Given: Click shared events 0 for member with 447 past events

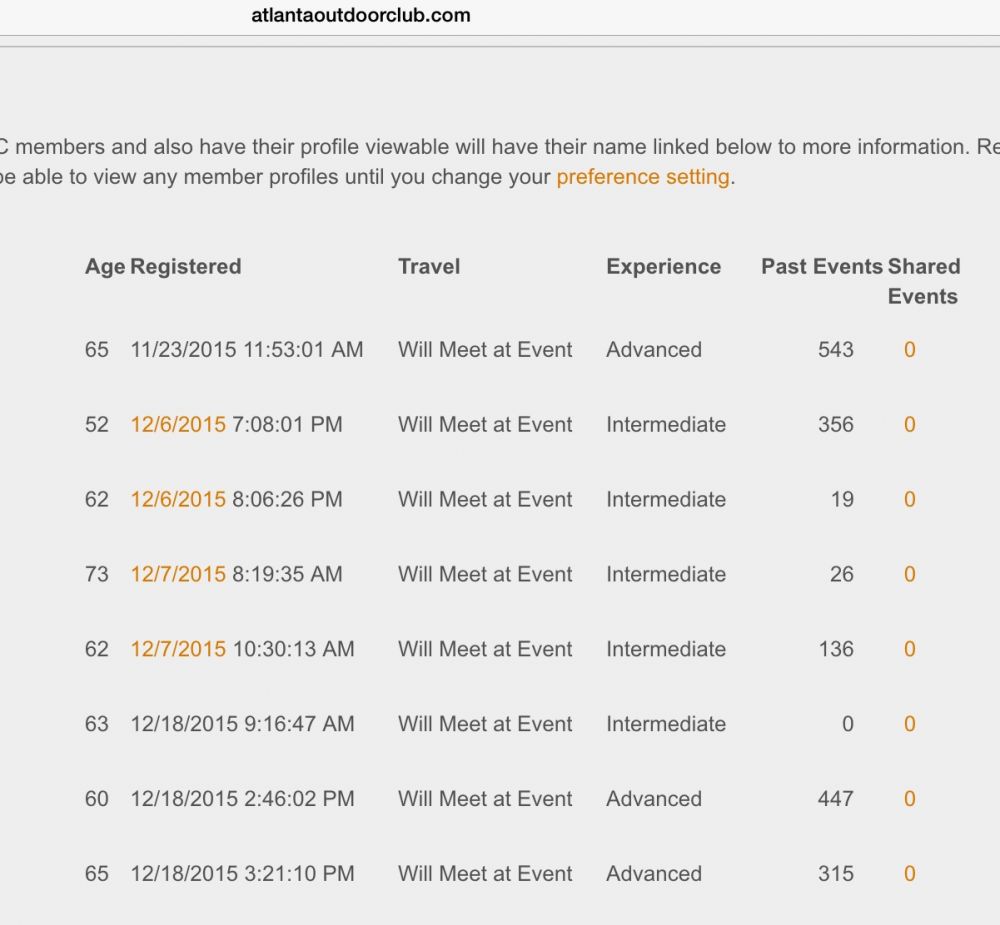Looking at the screenshot, I should [909, 800].
